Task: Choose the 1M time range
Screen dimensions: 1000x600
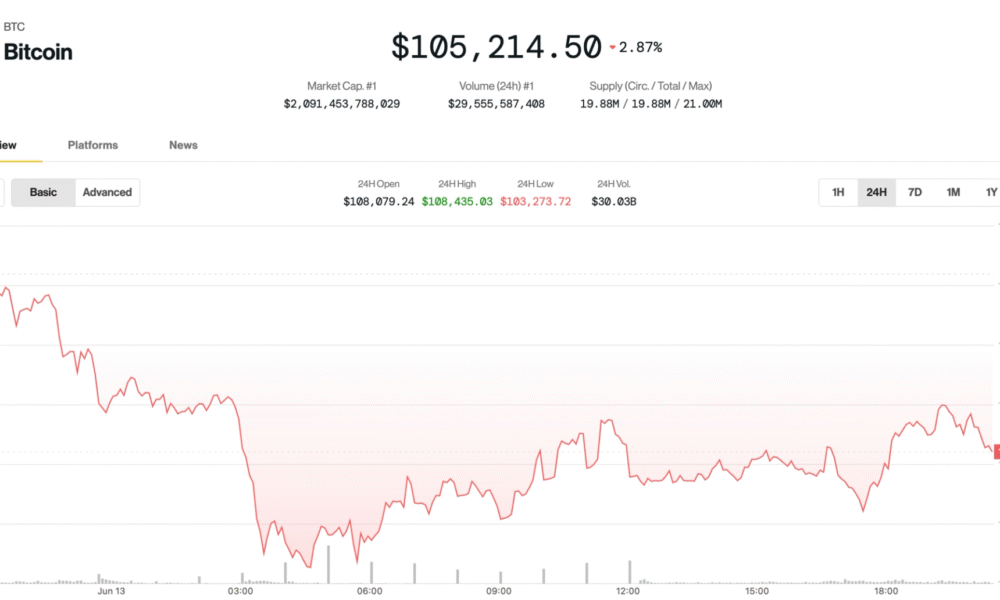Action: (953, 193)
